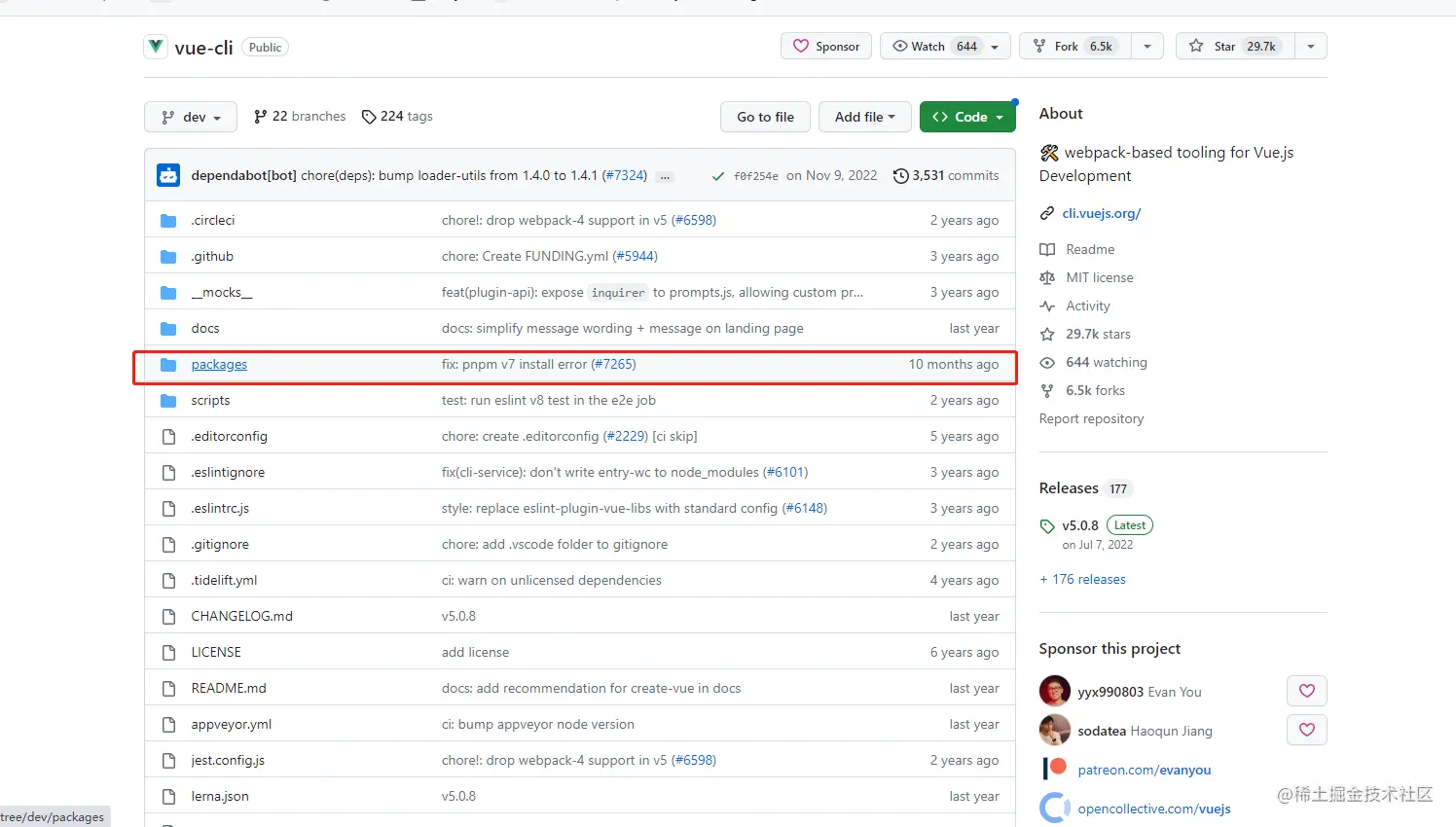
Task: Click the eye icon beside 644 watching
Action: pos(1047,363)
